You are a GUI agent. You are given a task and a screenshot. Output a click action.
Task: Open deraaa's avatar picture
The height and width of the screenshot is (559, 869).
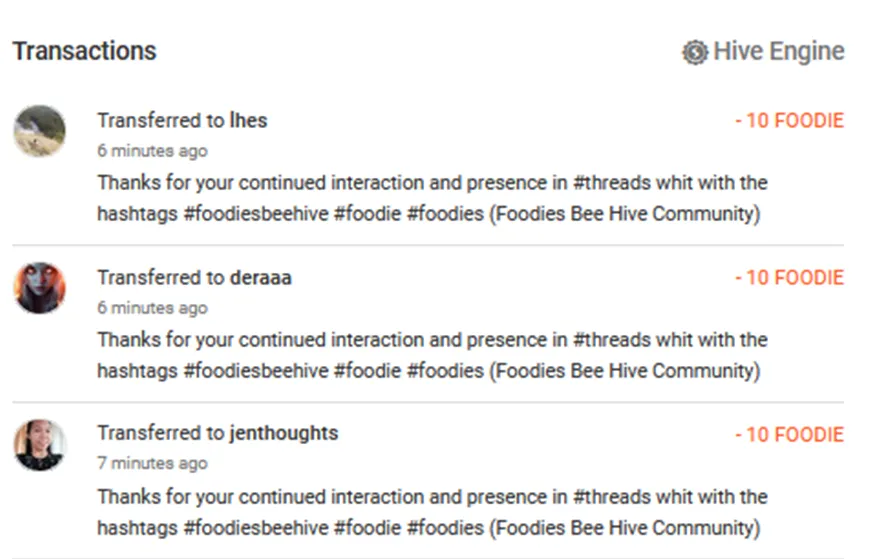coord(40,288)
